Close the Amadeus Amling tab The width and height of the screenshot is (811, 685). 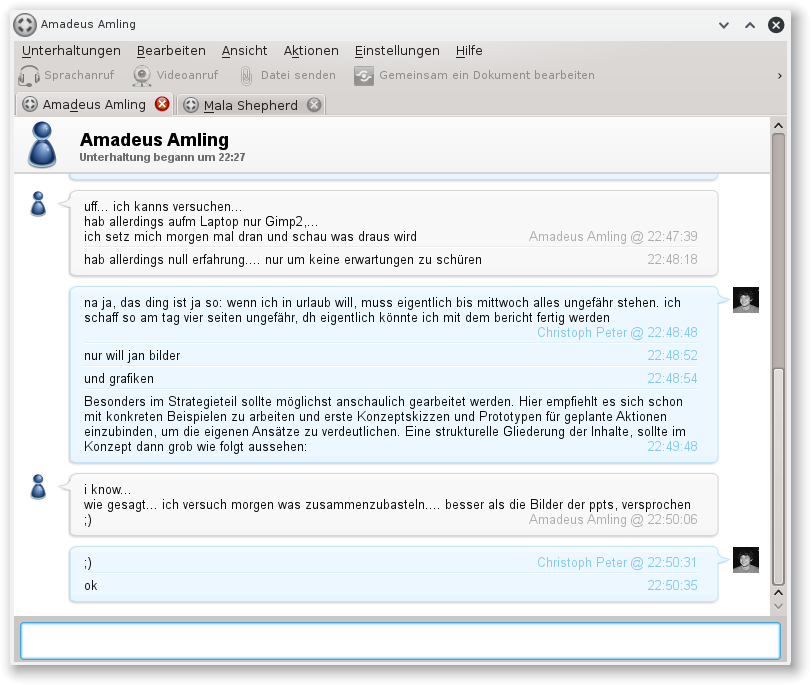click(x=162, y=104)
